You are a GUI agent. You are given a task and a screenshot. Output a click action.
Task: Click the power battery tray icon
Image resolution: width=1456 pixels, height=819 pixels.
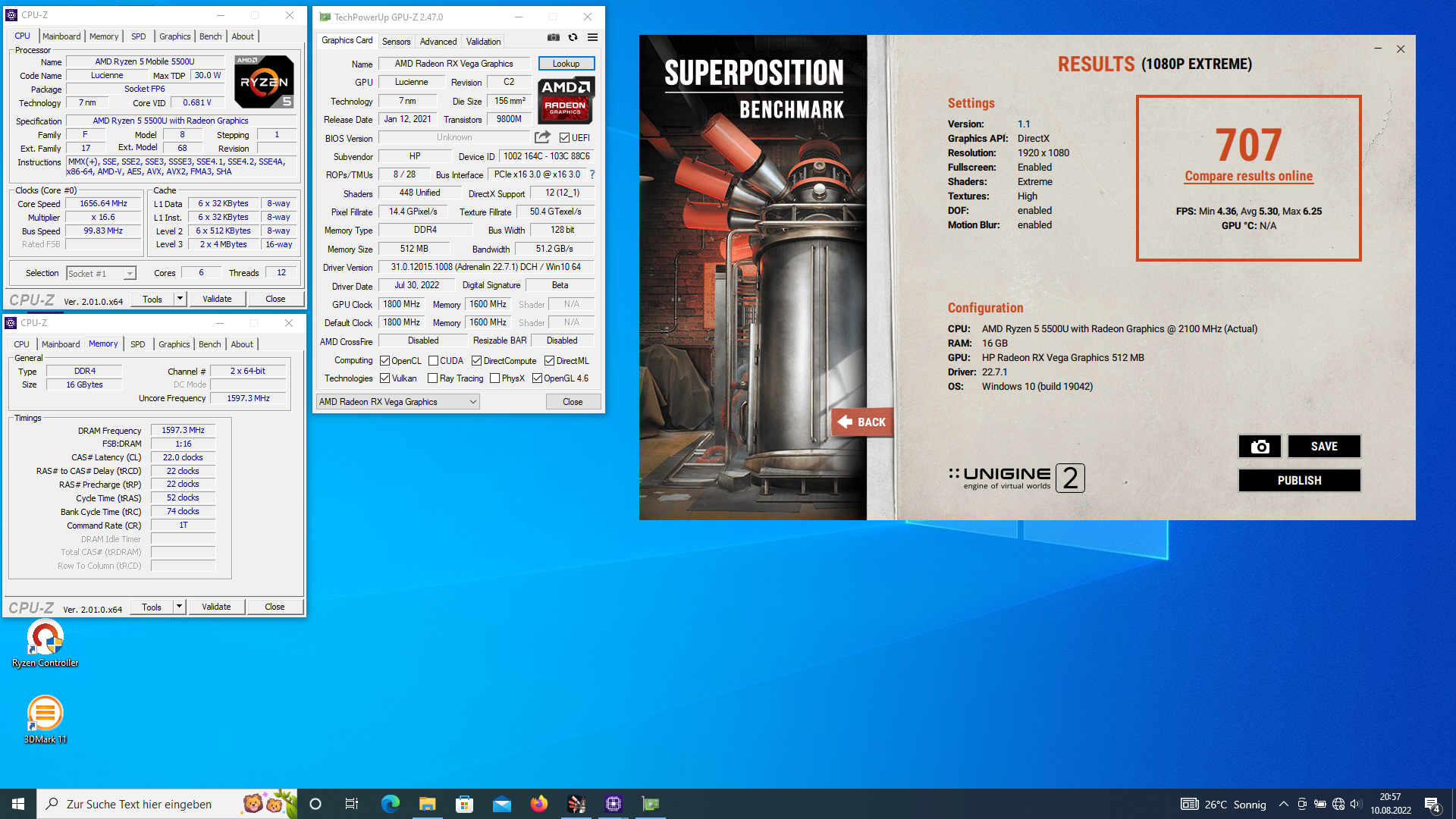tap(1319, 804)
